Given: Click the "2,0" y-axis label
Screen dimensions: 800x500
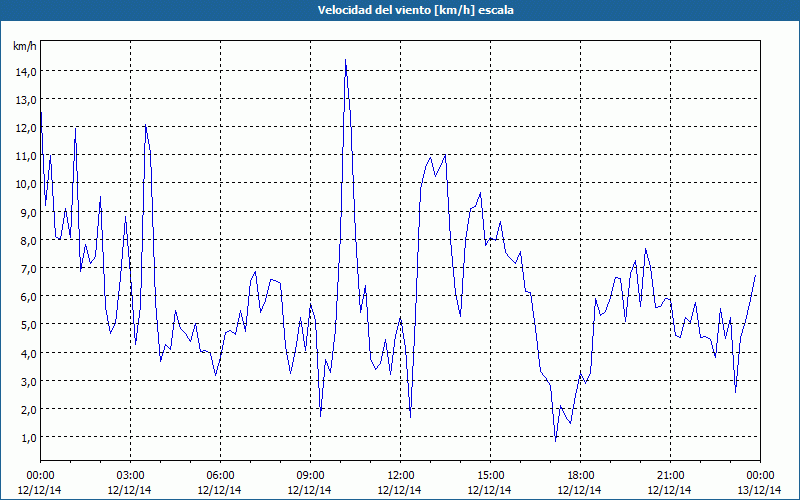Looking at the screenshot, I should 28,410.
